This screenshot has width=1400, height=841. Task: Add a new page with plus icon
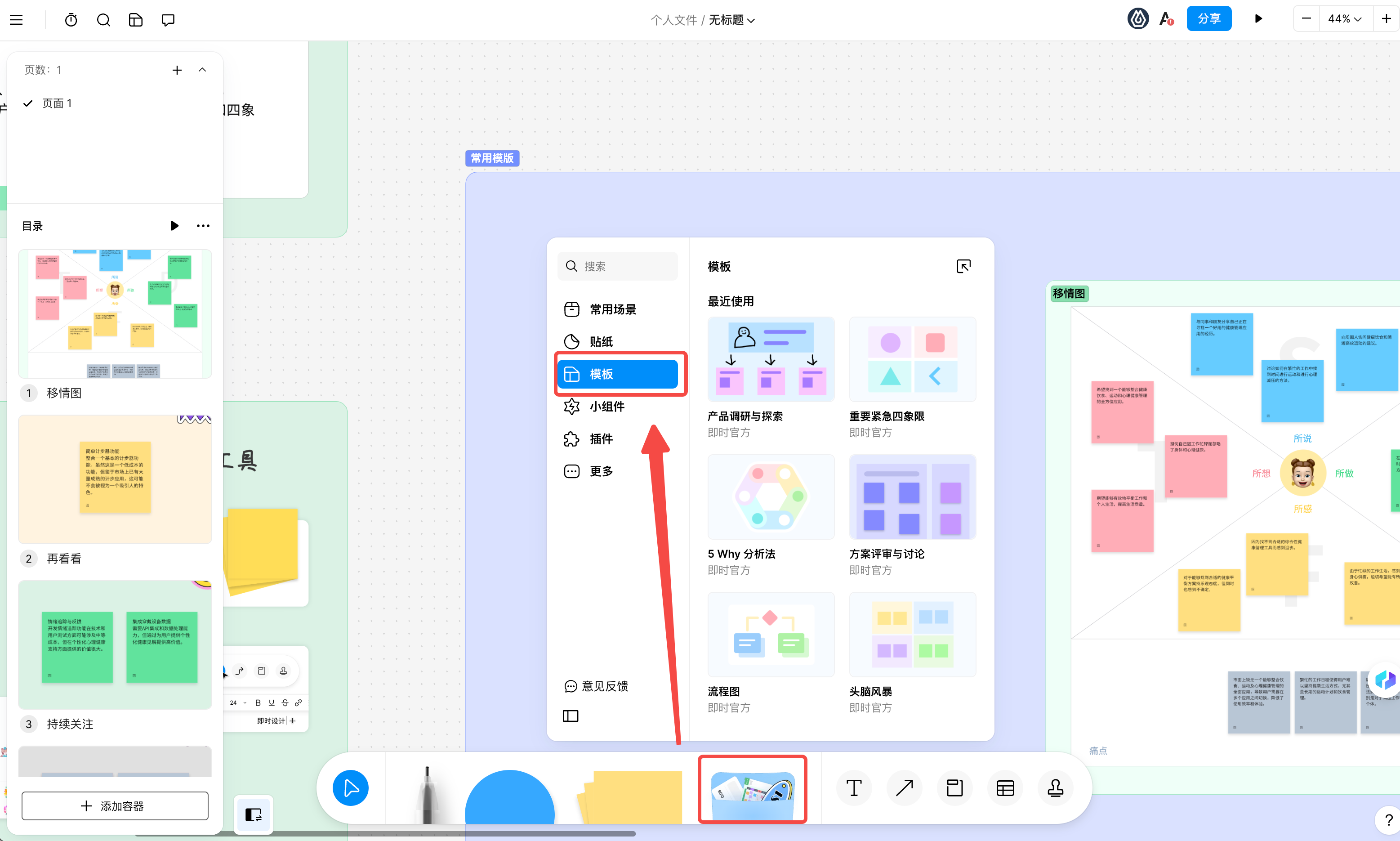pyautogui.click(x=177, y=70)
